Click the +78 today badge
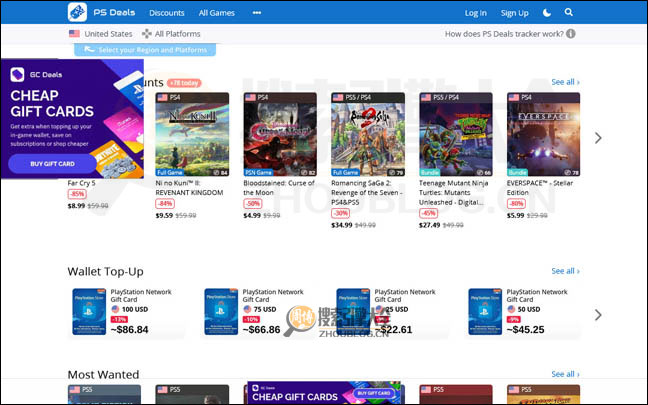The width and height of the screenshot is (648, 405). [x=184, y=83]
